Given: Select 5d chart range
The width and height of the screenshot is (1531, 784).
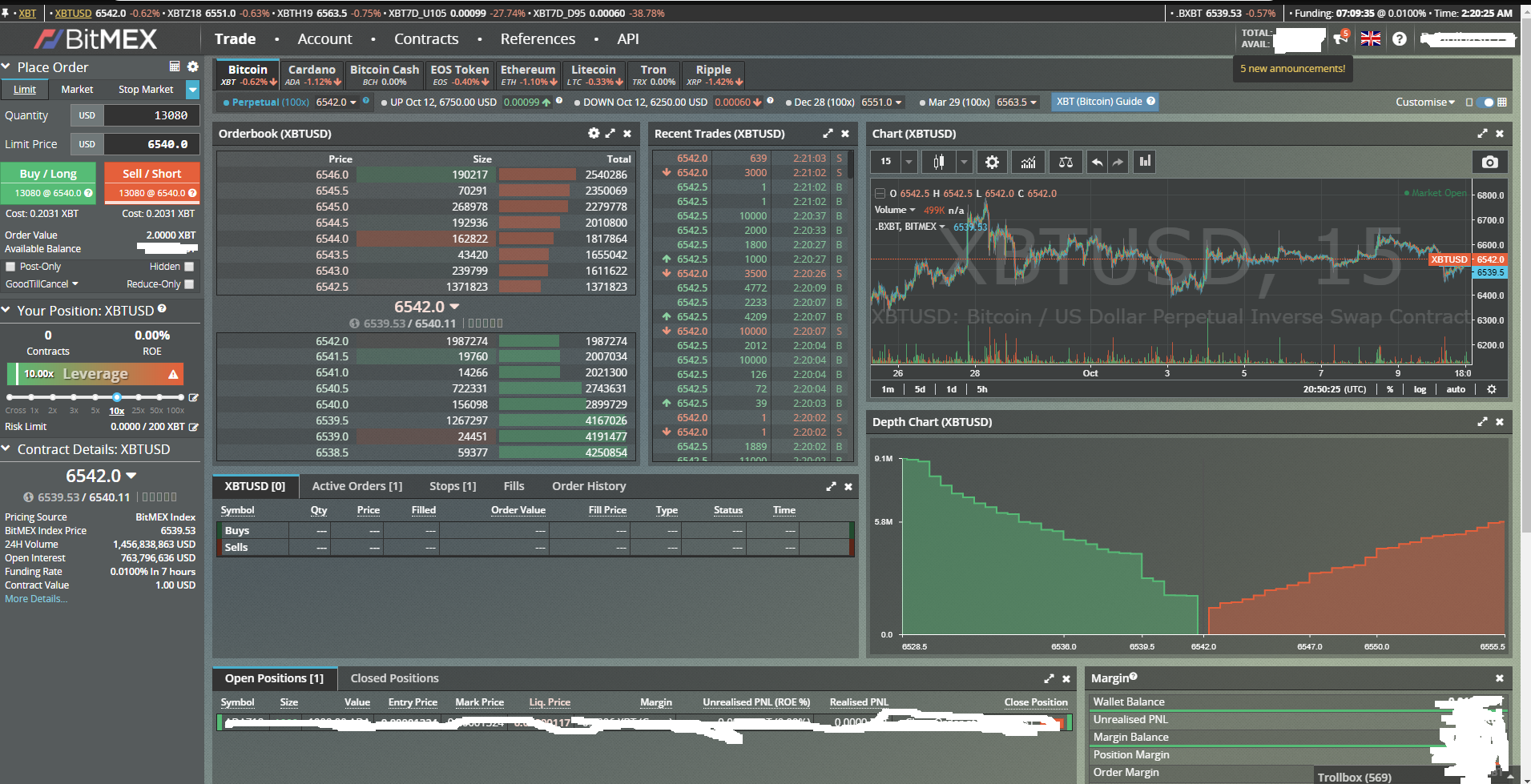Looking at the screenshot, I should (920, 389).
